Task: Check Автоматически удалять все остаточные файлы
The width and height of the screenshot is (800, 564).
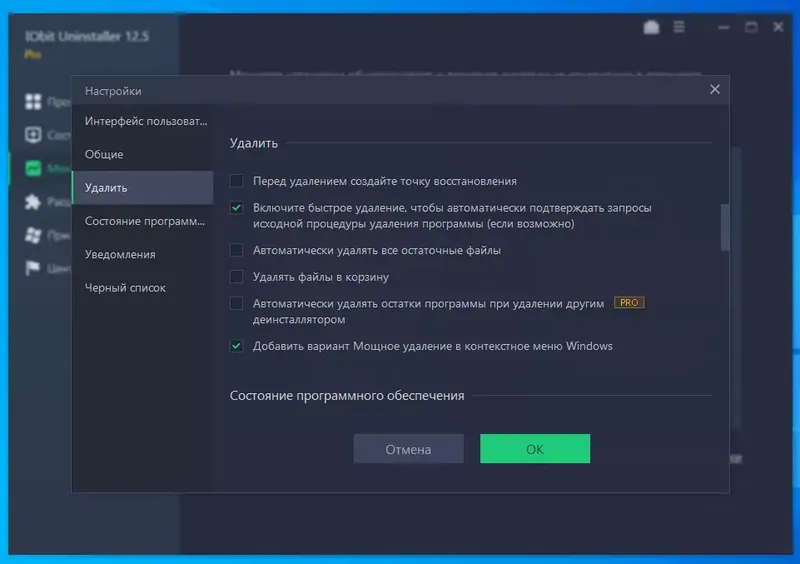Action: point(236,250)
